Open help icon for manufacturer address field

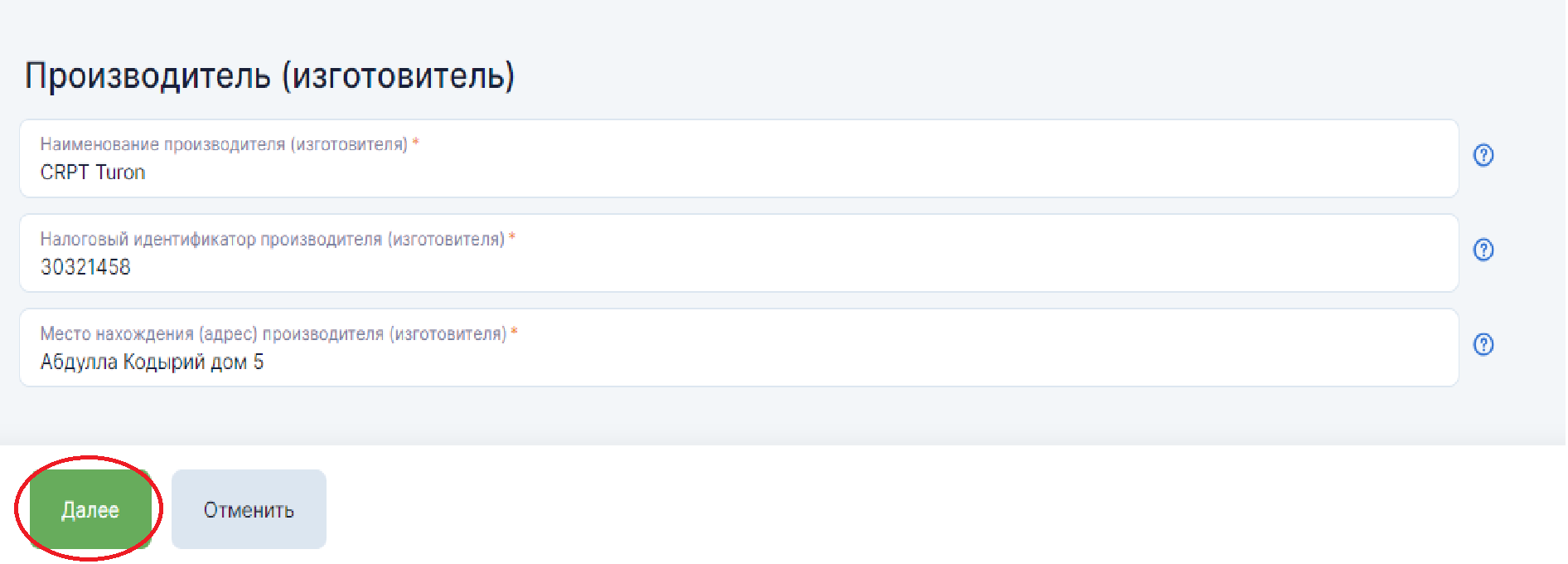click(1483, 344)
